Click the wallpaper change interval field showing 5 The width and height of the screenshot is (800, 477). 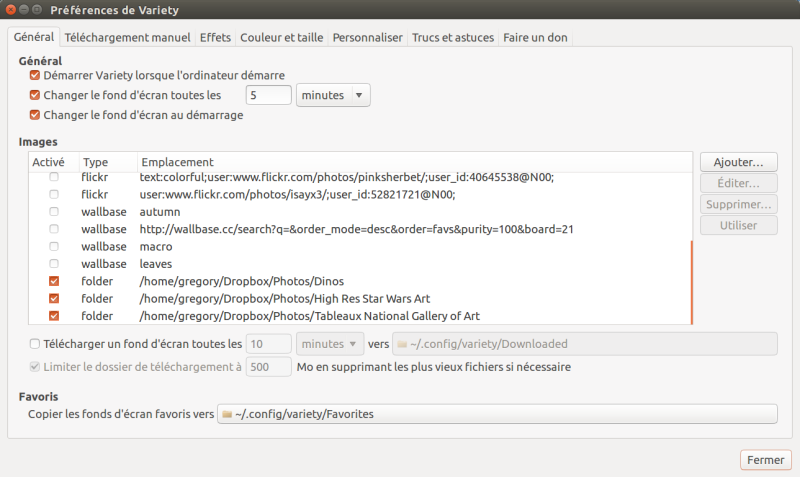click(x=268, y=95)
